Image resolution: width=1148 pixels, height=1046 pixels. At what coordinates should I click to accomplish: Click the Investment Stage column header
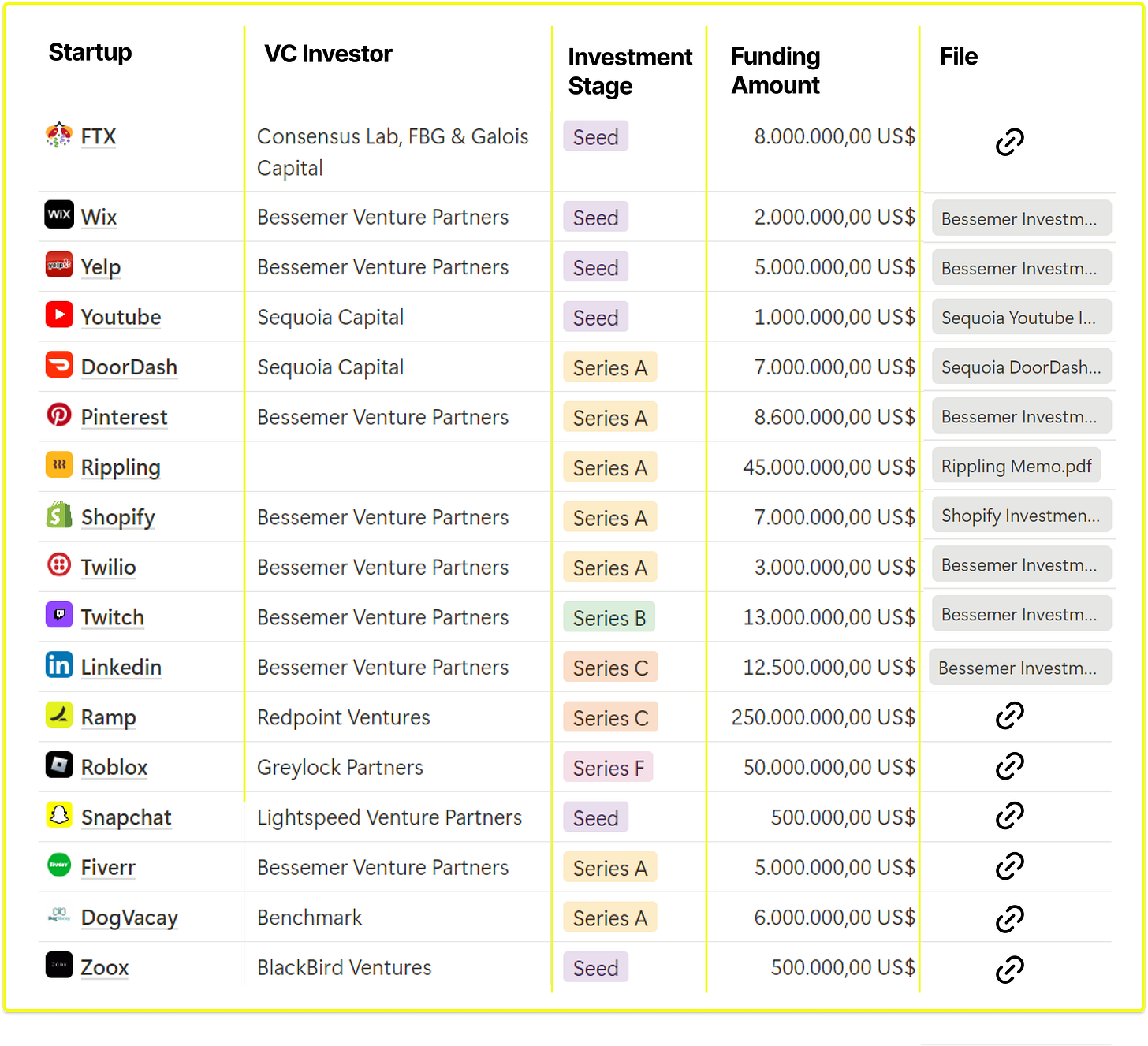(630, 71)
